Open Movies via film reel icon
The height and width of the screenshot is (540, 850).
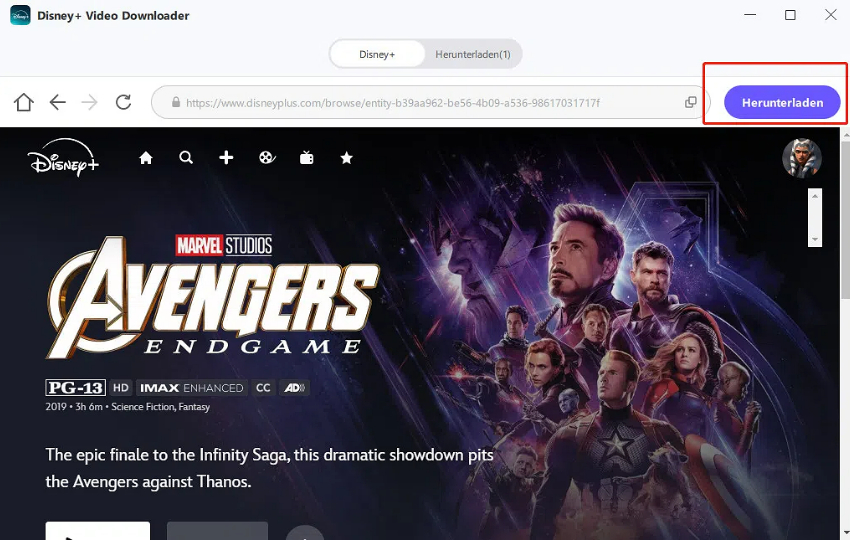(x=266, y=158)
